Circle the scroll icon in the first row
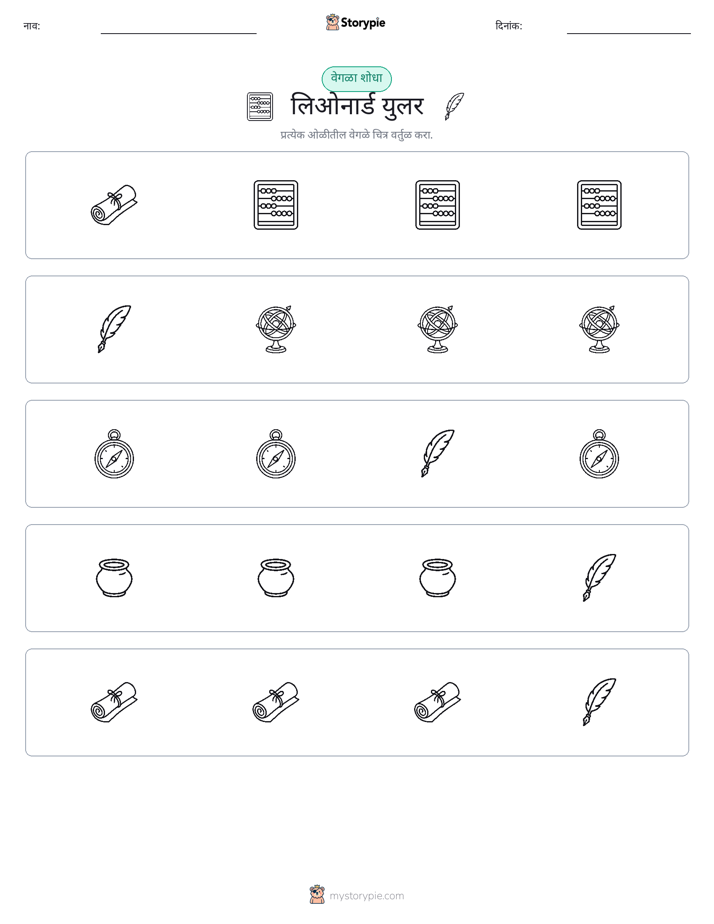This screenshot has width=714, height=924. click(x=114, y=205)
